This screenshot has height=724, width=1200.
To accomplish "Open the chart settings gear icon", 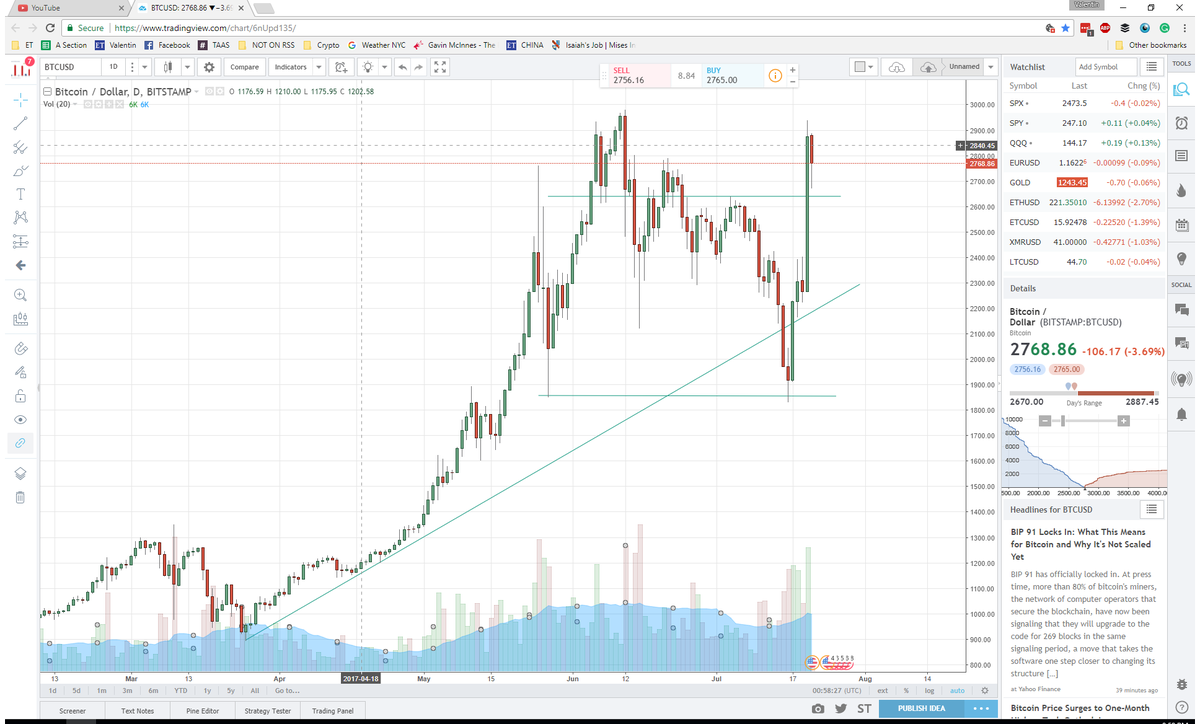I will tap(209, 67).
